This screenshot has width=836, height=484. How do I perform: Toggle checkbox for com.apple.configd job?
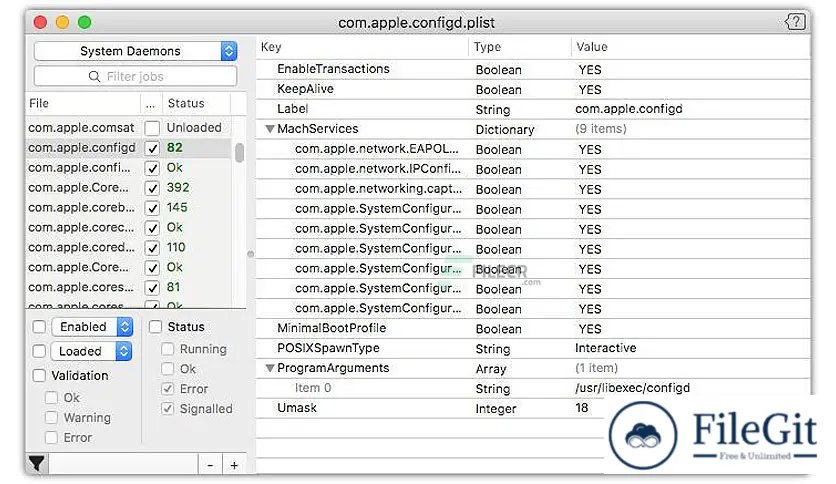[152, 148]
